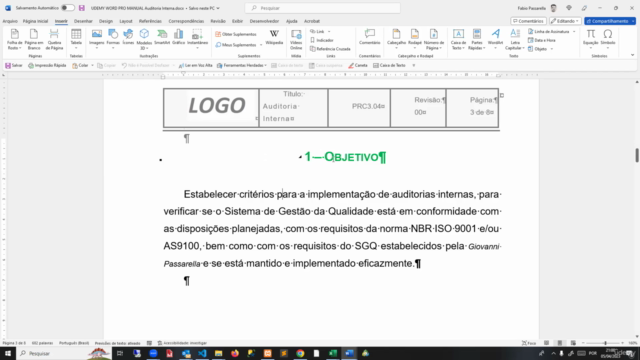Adjust the zoom slider in status bar
Viewport: 640px width, 360px height.
pyautogui.click(x=605, y=343)
